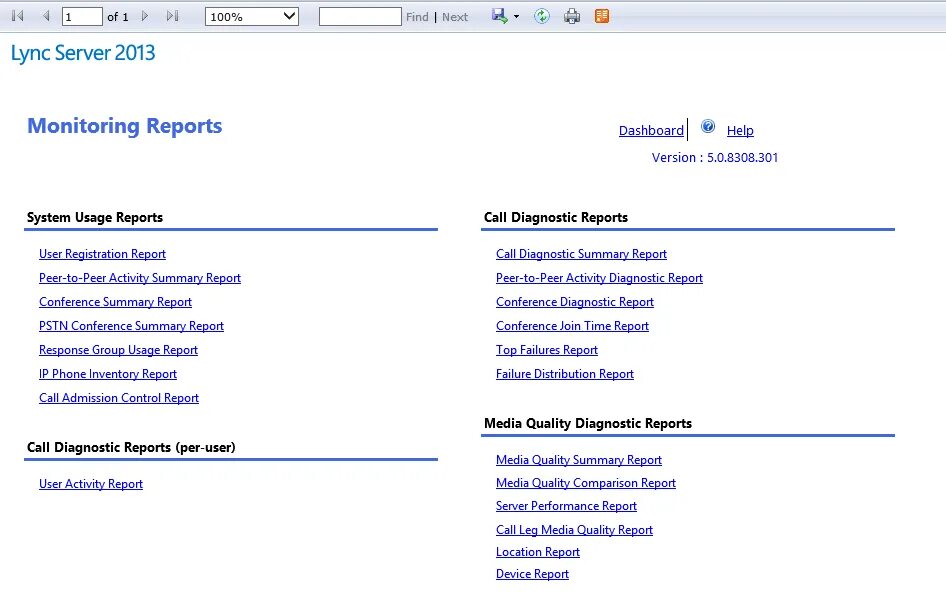Click the System Usage Reports heading
This screenshot has width=946, height=606.
[x=95, y=217]
